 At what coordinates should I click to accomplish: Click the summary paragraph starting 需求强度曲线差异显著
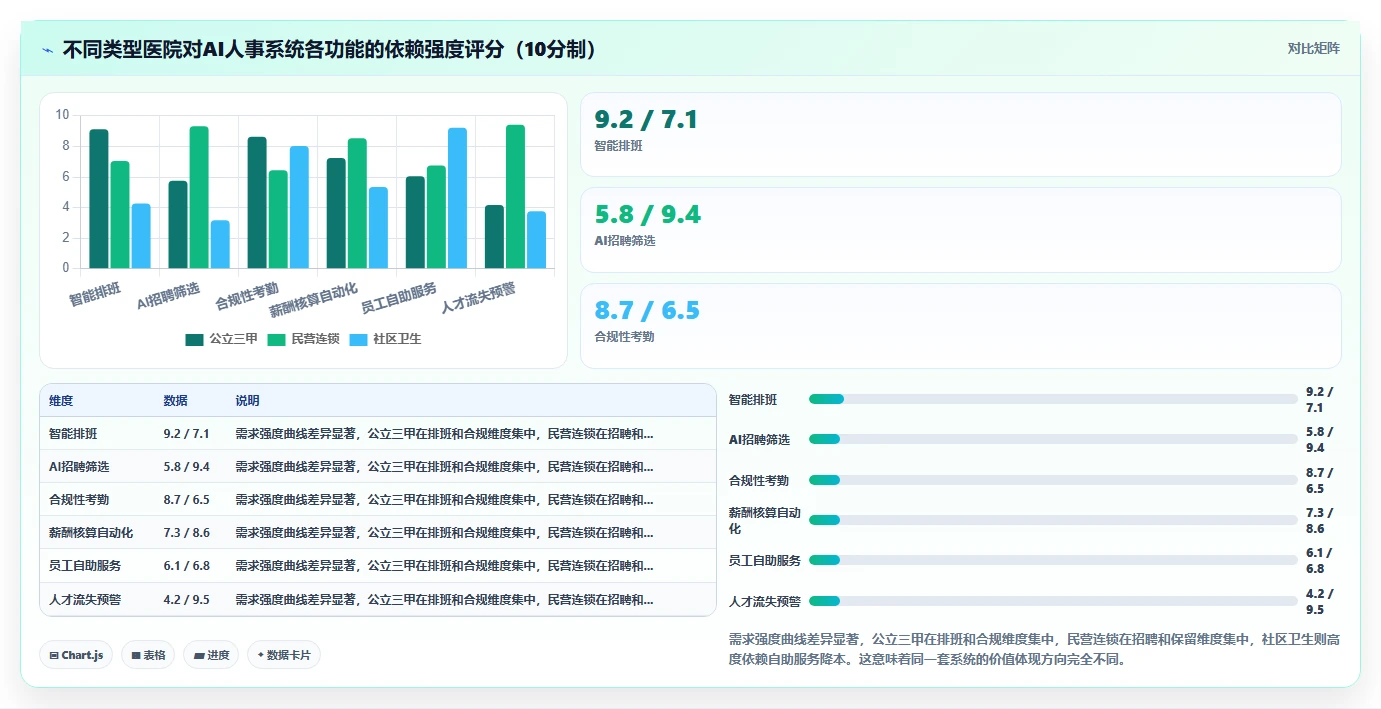pos(1034,649)
